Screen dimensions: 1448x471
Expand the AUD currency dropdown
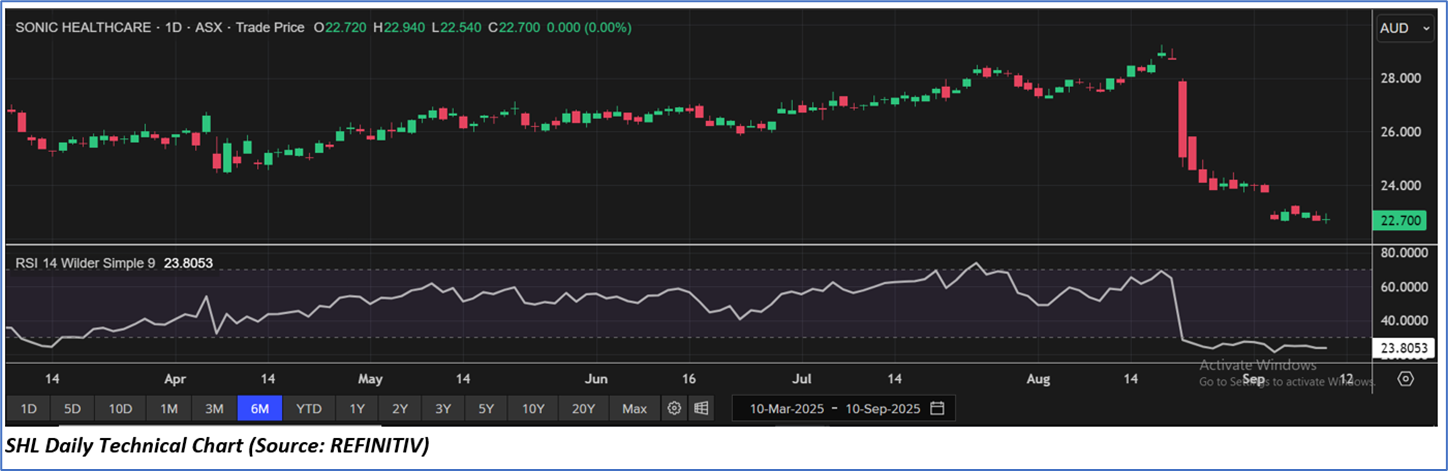click(1406, 29)
